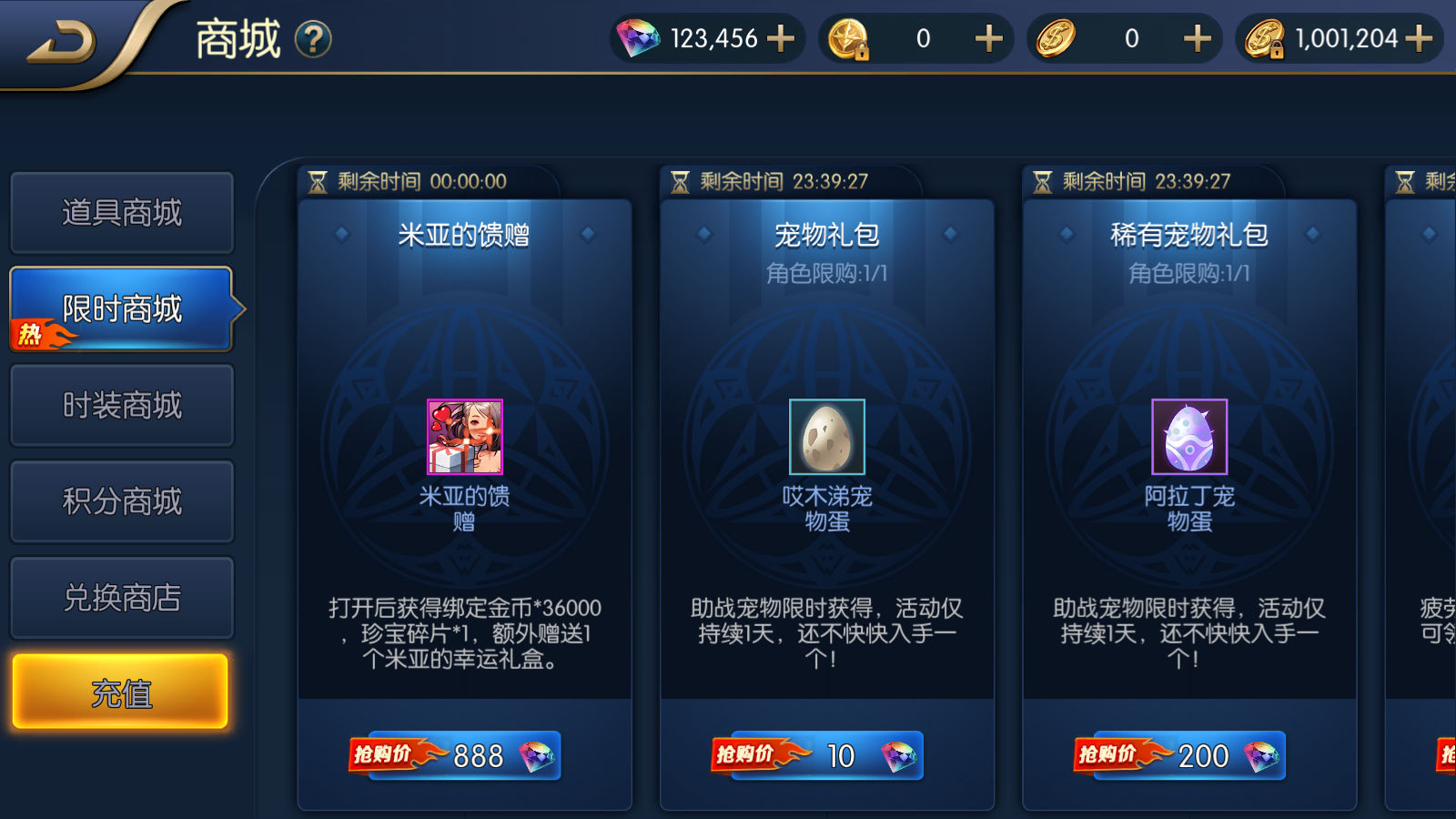Tap the plus beside bound gold lock coin

[989, 38]
